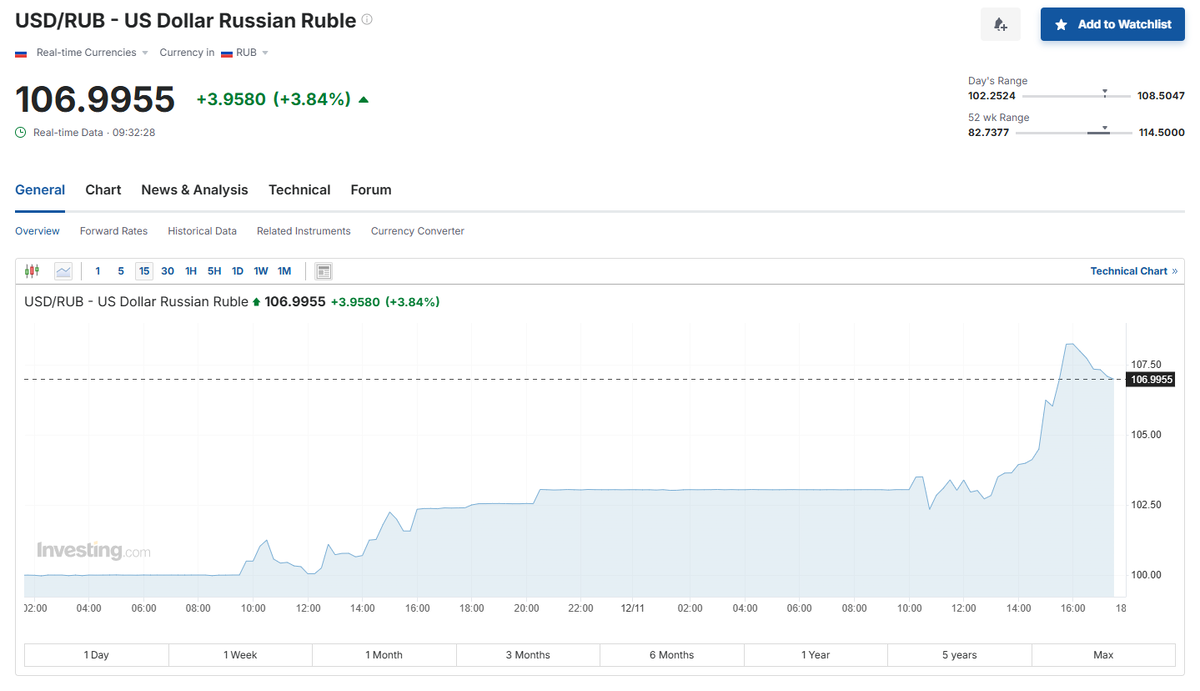Open the Technical tab

pyautogui.click(x=300, y=190)
